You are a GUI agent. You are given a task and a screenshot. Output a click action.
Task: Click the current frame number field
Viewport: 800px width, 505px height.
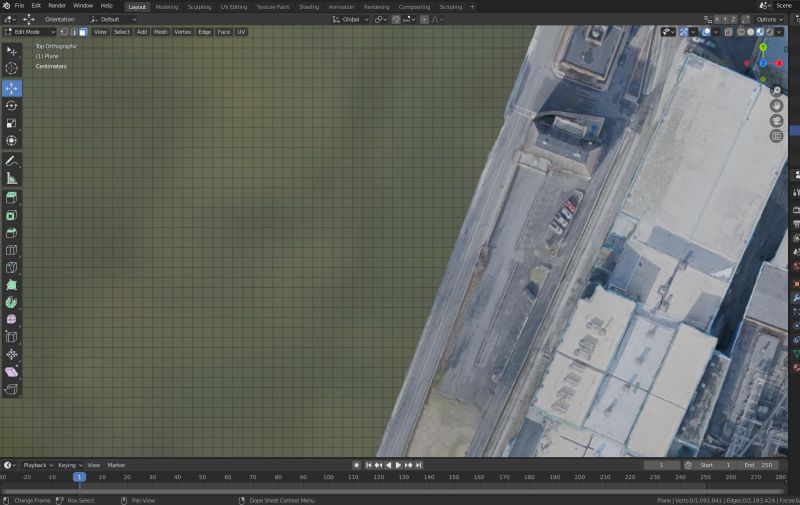pyautogui.click(x=662, y=465)
